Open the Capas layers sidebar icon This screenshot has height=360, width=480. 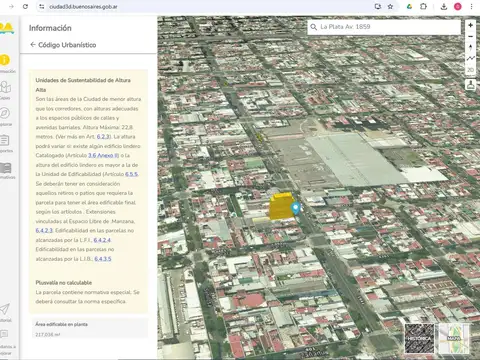tap(5, 87)
